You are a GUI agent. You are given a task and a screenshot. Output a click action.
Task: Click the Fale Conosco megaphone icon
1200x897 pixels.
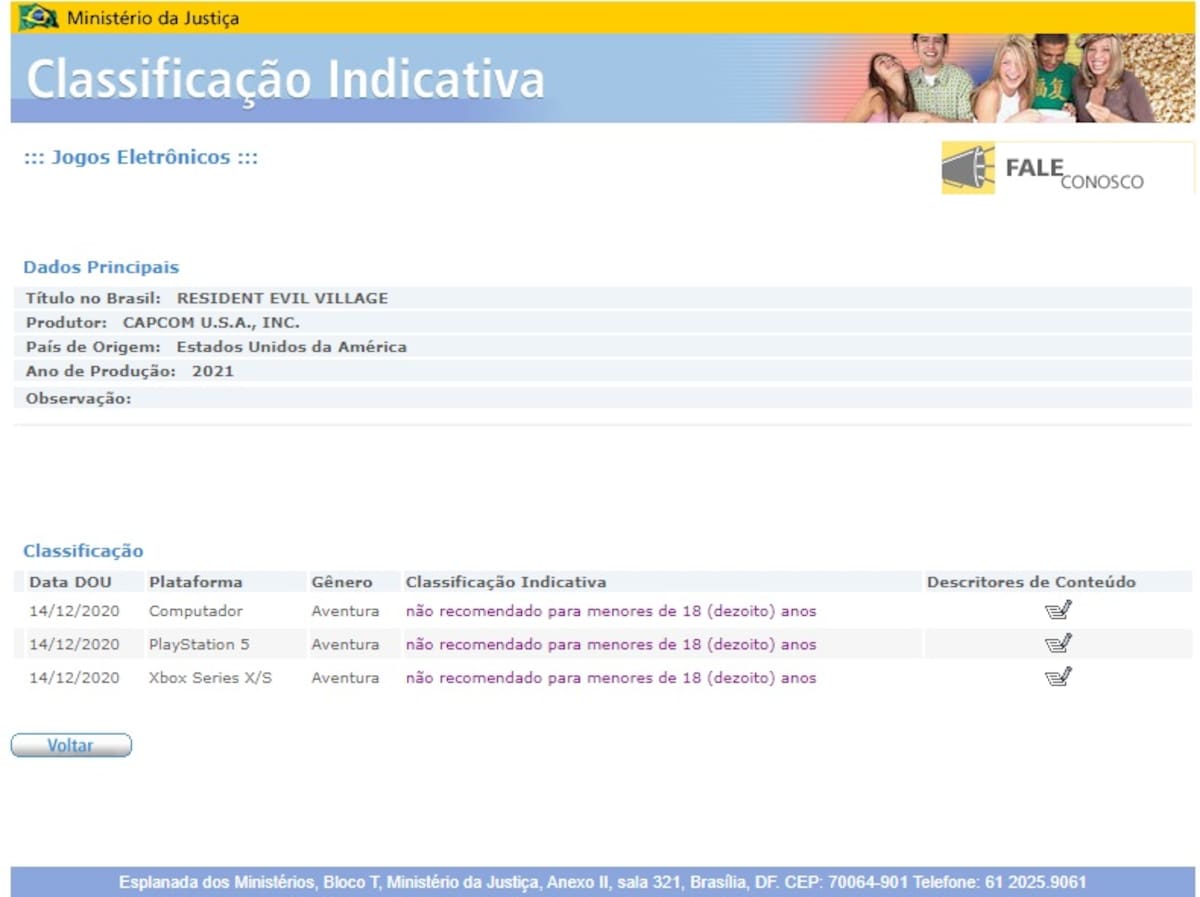[x=968, y=169]
